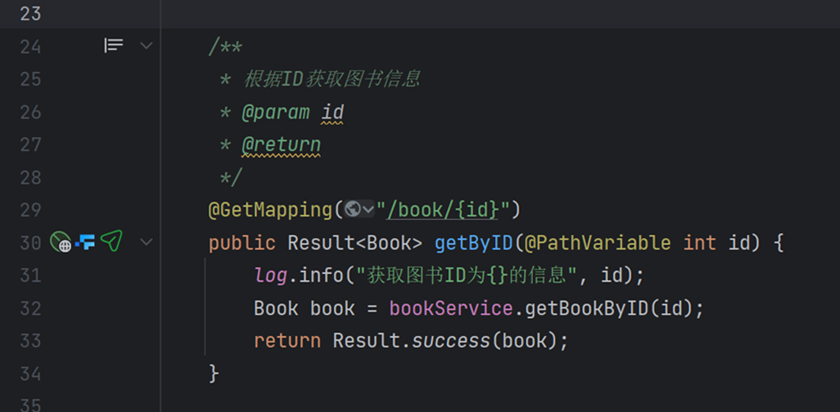Click the @param tag in the Javadoc

(275, 113)
